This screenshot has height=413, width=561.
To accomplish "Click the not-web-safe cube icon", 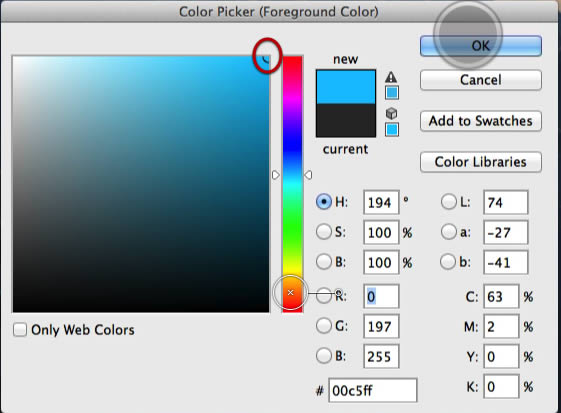I will pos(391,113).
